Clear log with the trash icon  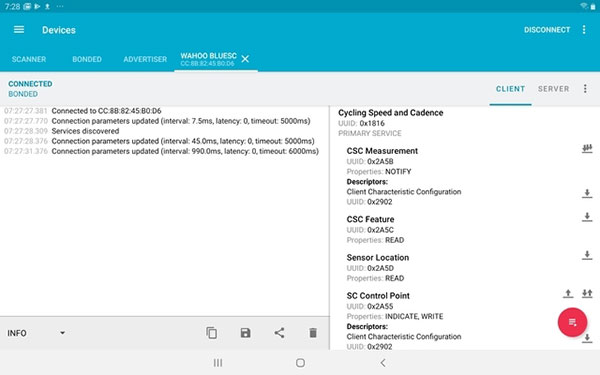[x=313, y=333]
